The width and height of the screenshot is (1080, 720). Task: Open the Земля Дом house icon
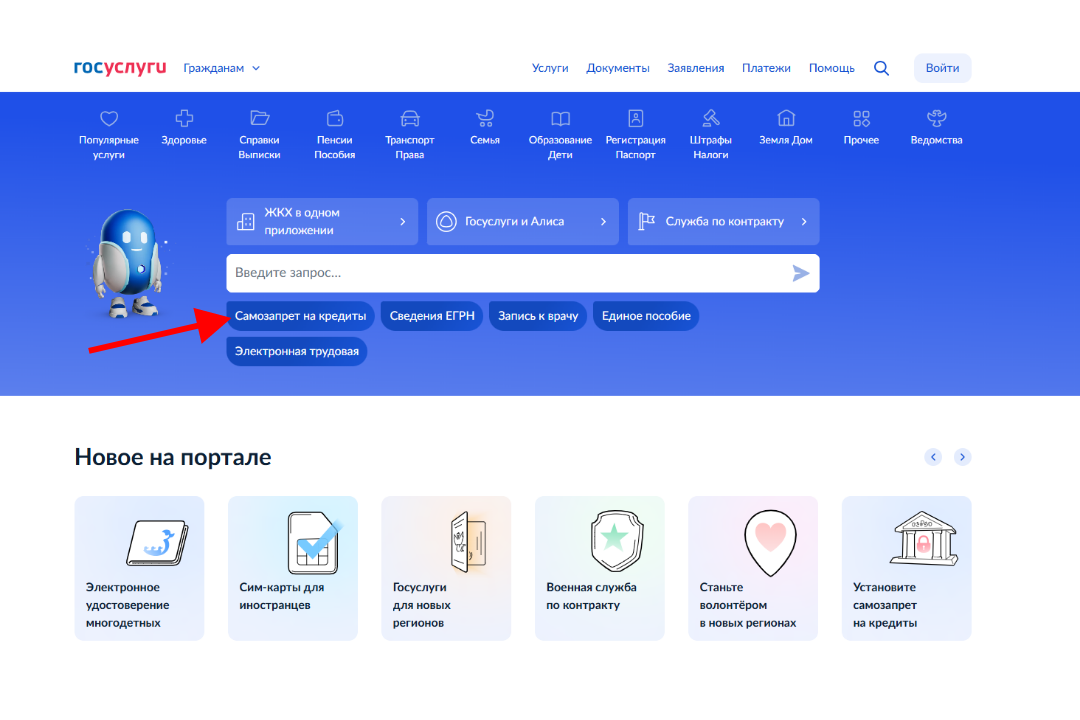[786, 118]
